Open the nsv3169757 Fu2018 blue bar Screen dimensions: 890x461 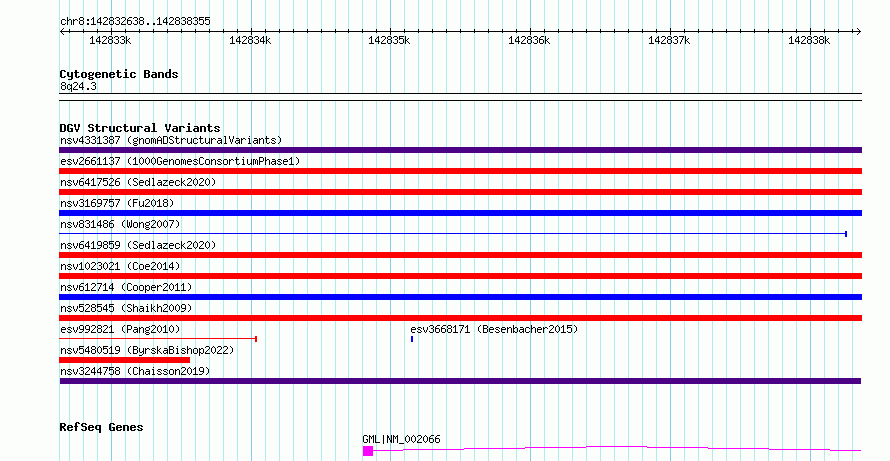[460, 213]
